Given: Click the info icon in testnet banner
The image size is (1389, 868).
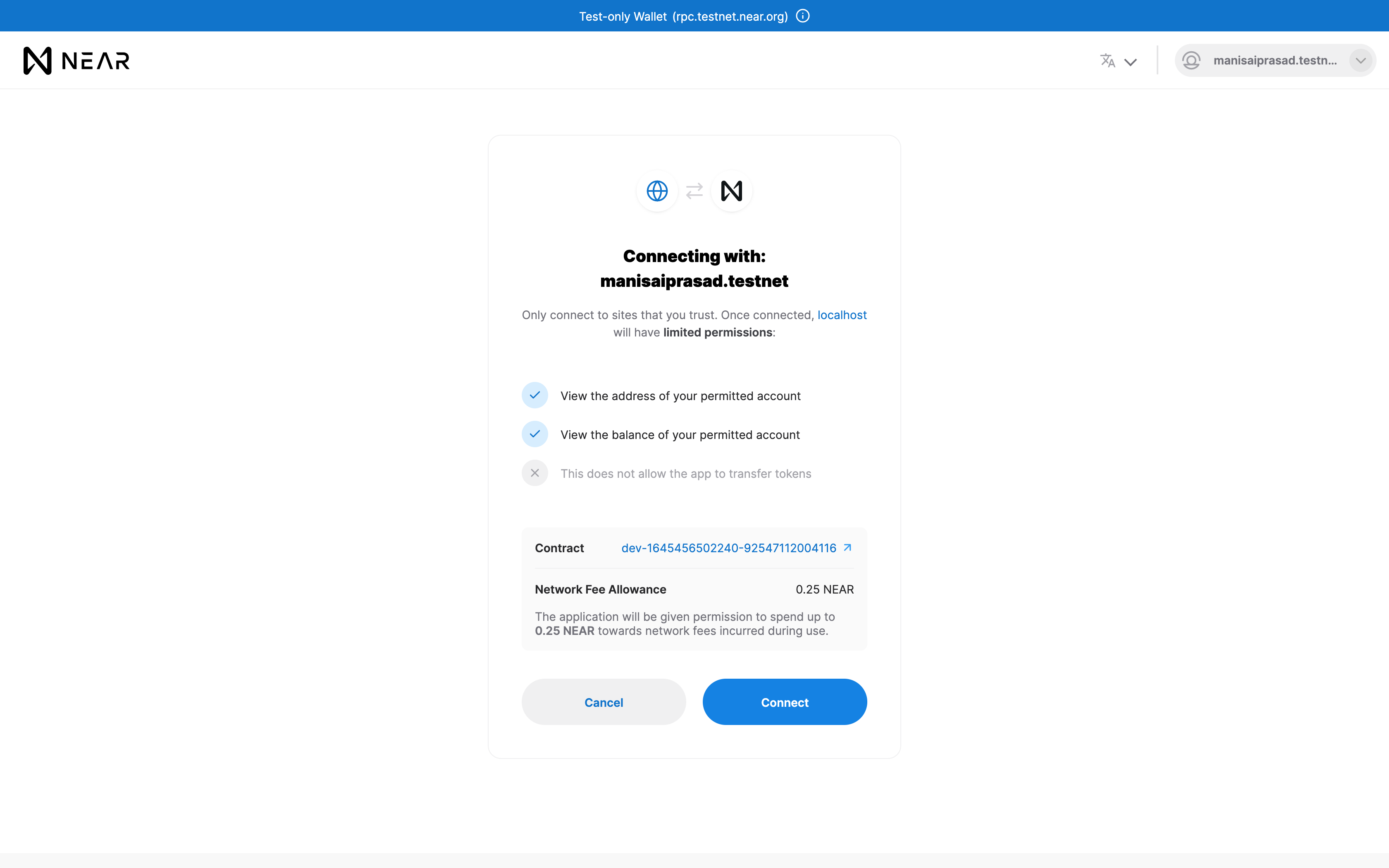Looking at the screenshot, I should pyautogui.click(x=803, y=16).
